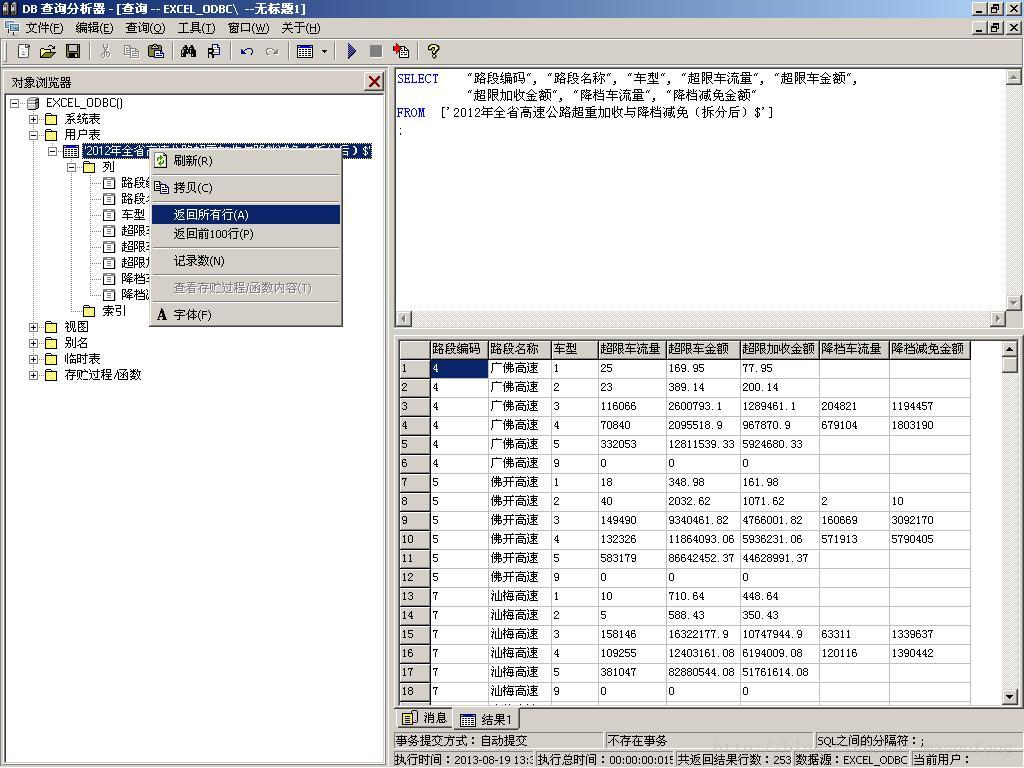The image size is (1024, 768).
Task: Click the question mark Help icon
Action: point(432,51)
